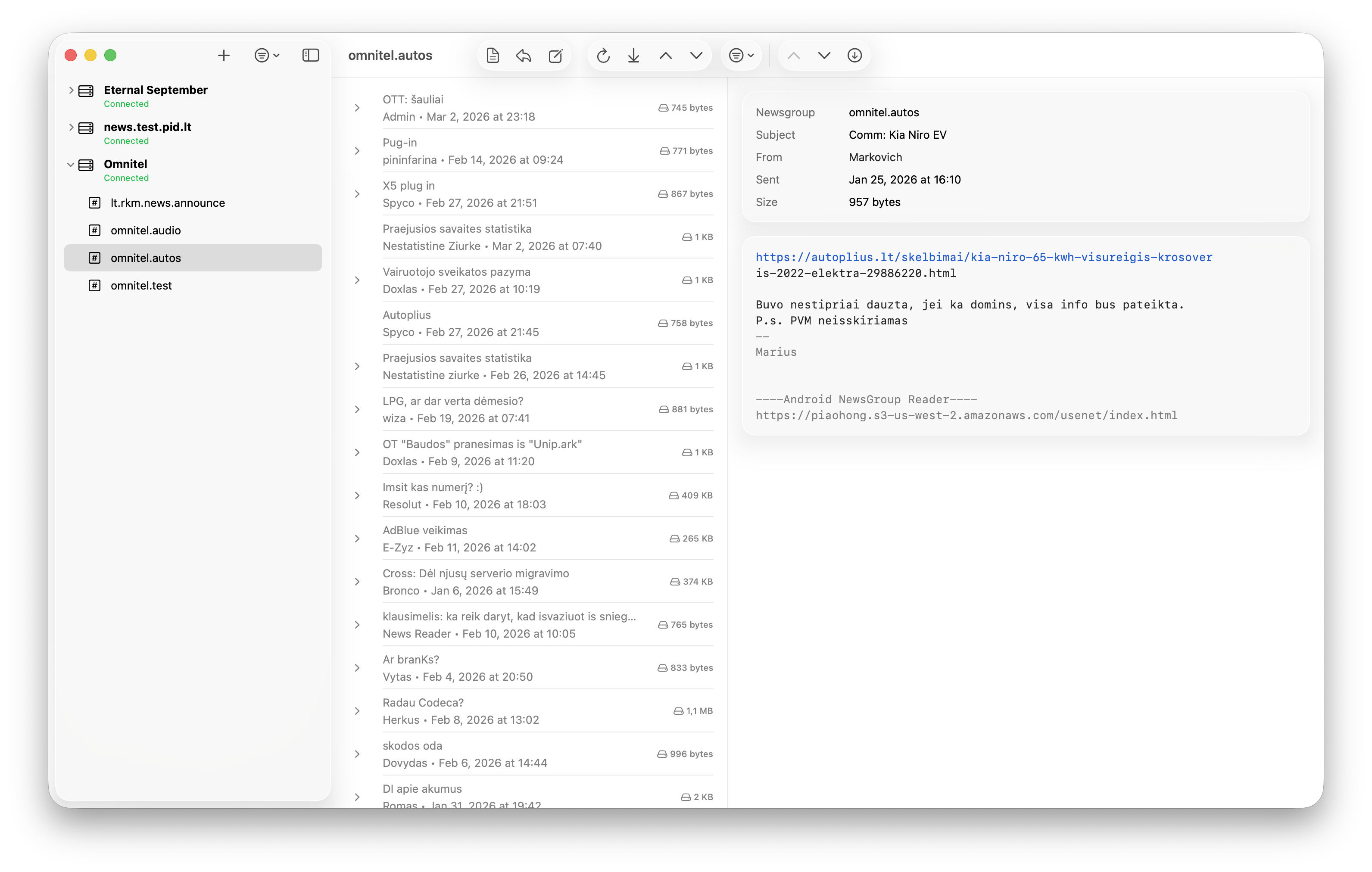
Task: Open the autoplius.lt Kia Niro link
Action: pyautogui.click(x=983, y=257)
